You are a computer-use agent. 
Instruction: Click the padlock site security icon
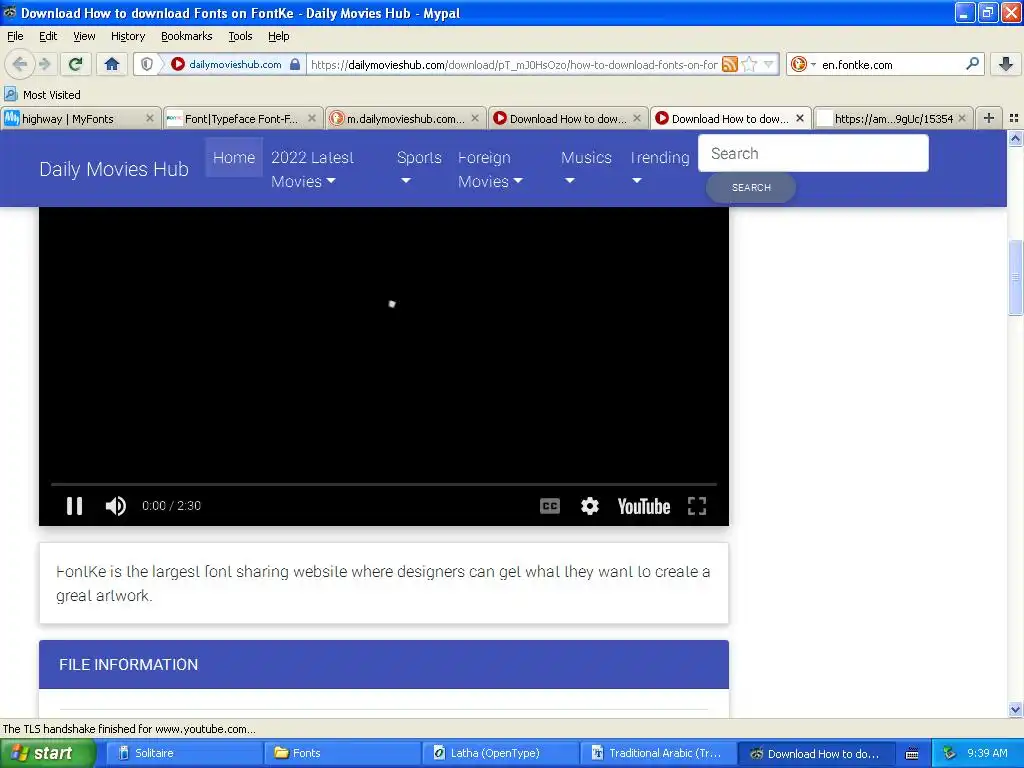pos(295,64)
